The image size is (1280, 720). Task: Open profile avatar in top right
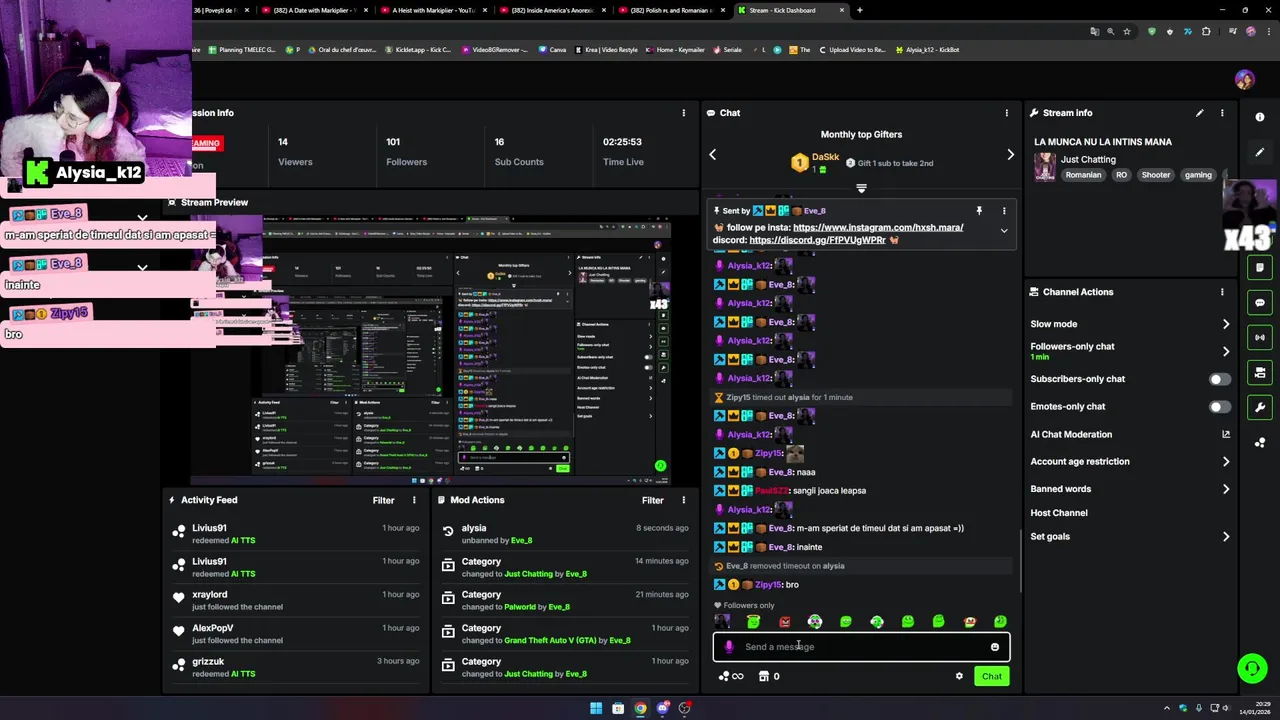tap(1244, 80)
